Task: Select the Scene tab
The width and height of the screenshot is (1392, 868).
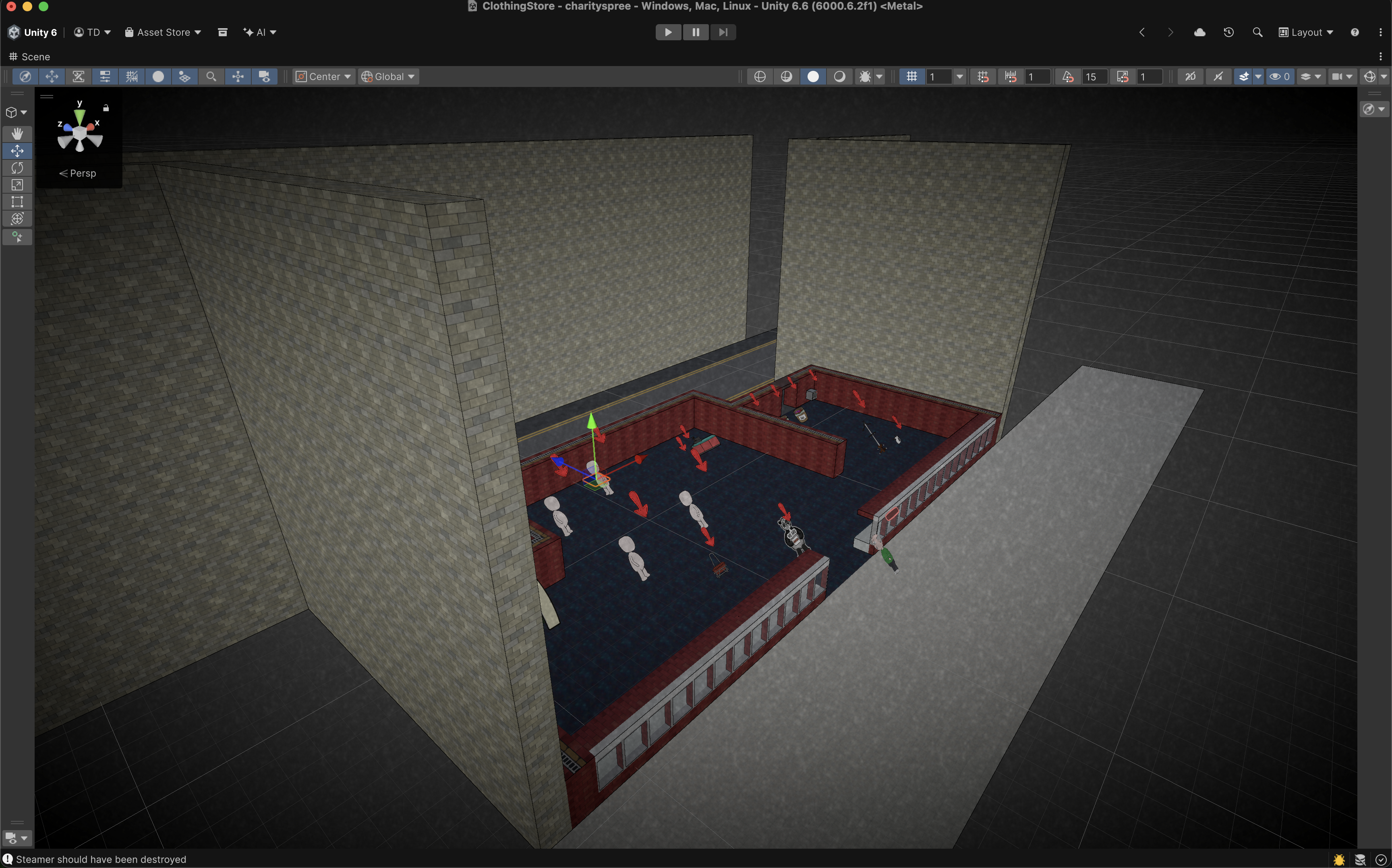Action: (29, 57)
